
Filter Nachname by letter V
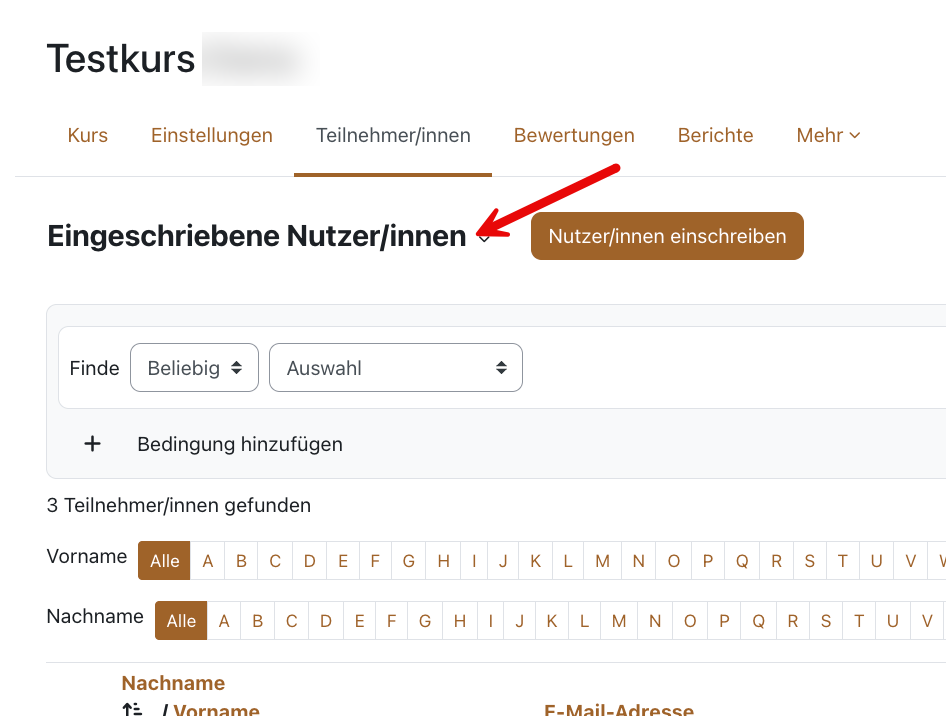927,621
